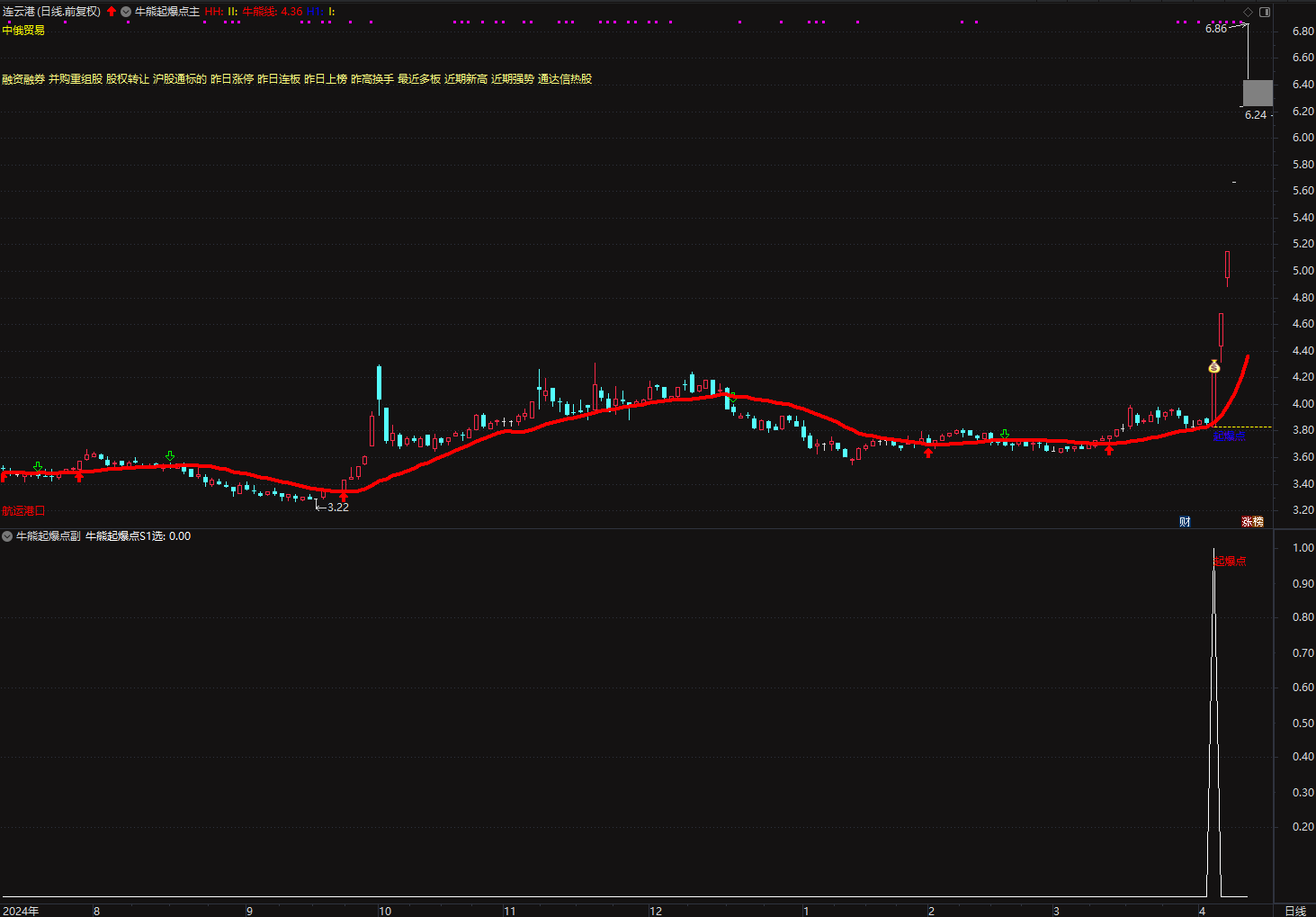Select the 日线 period label at bottom right
The image size is (1316, 917).
pyautogui.click(x=1294, y=911)
